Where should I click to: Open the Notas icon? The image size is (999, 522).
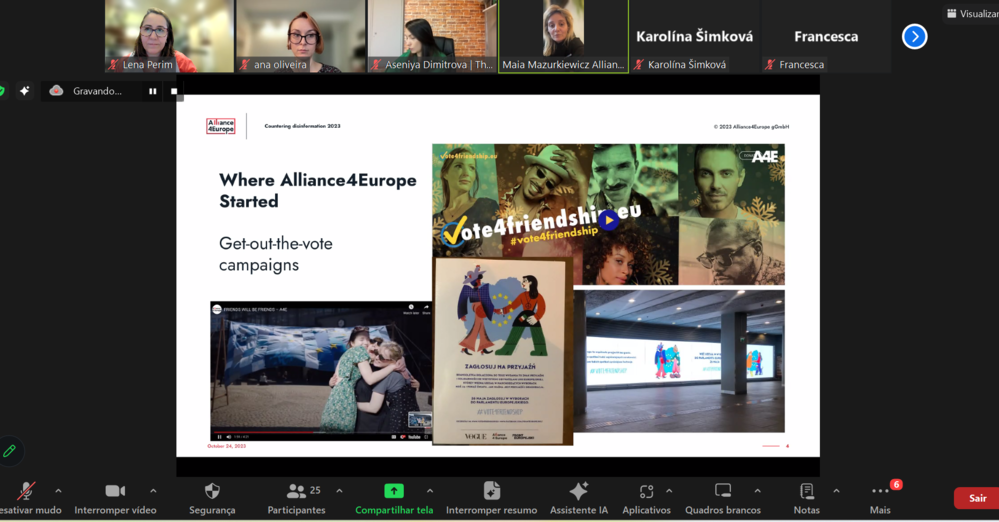pyautogui.click(x=807, y=491)
